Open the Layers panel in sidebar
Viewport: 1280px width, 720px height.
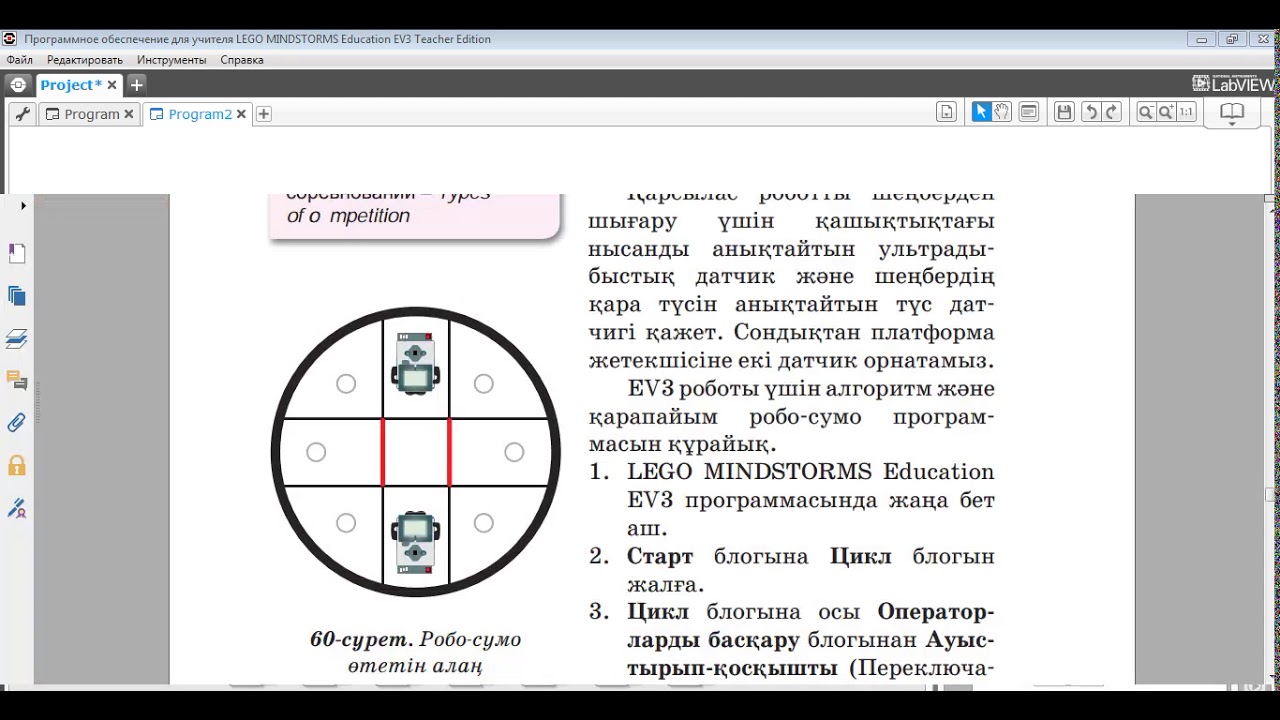[x=16, y=339]
